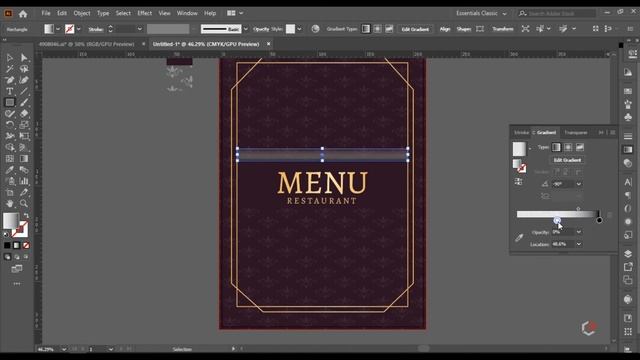Choose Radial Gradient type in panel
640x360 pixels.
568,147
